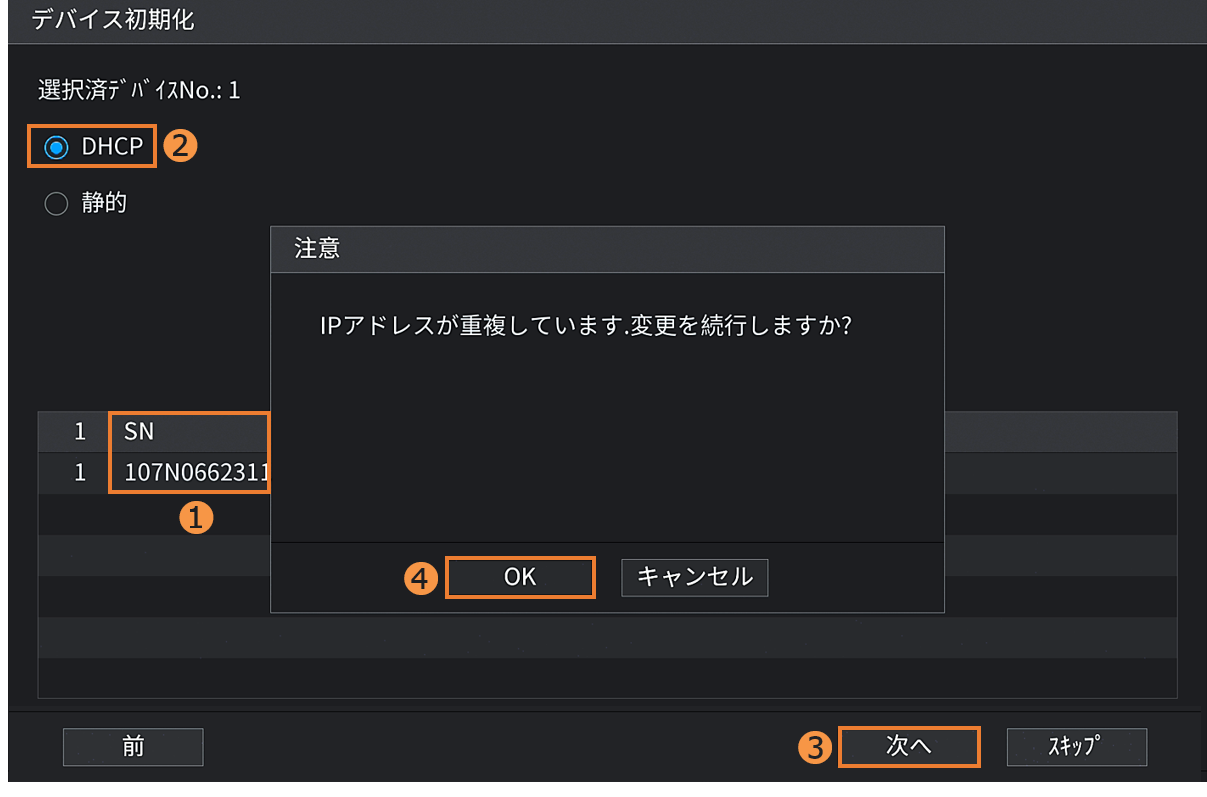Click orange callout marker number 3

[x=818, y=747]
